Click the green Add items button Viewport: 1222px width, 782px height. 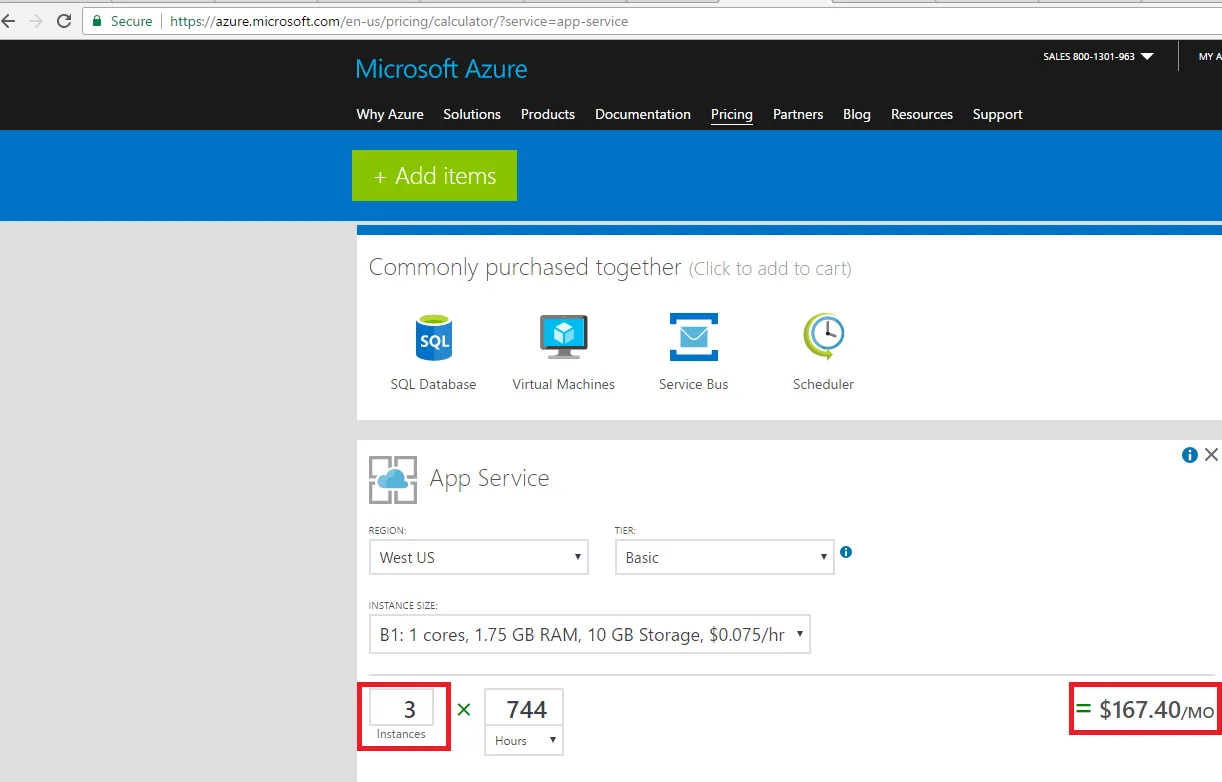[434, 176]
